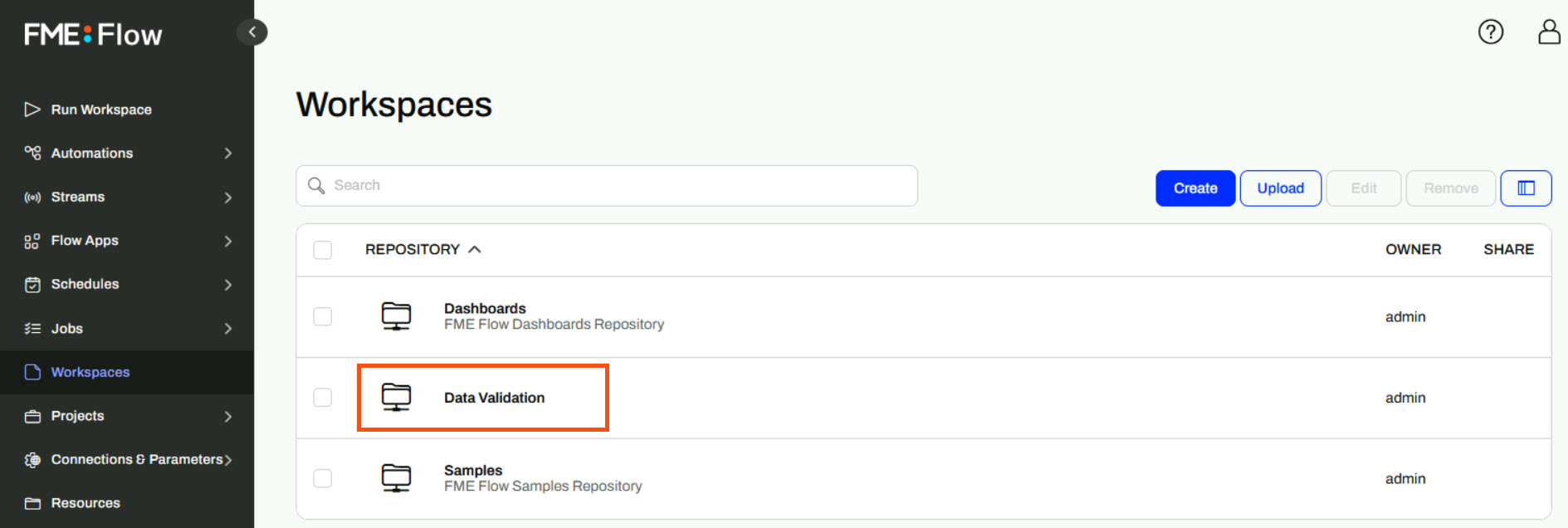Viewport: 1568px width, 528px height.
Task: Open the help question mark icon
Action: pyautogui.click(x=1491, y=32)
